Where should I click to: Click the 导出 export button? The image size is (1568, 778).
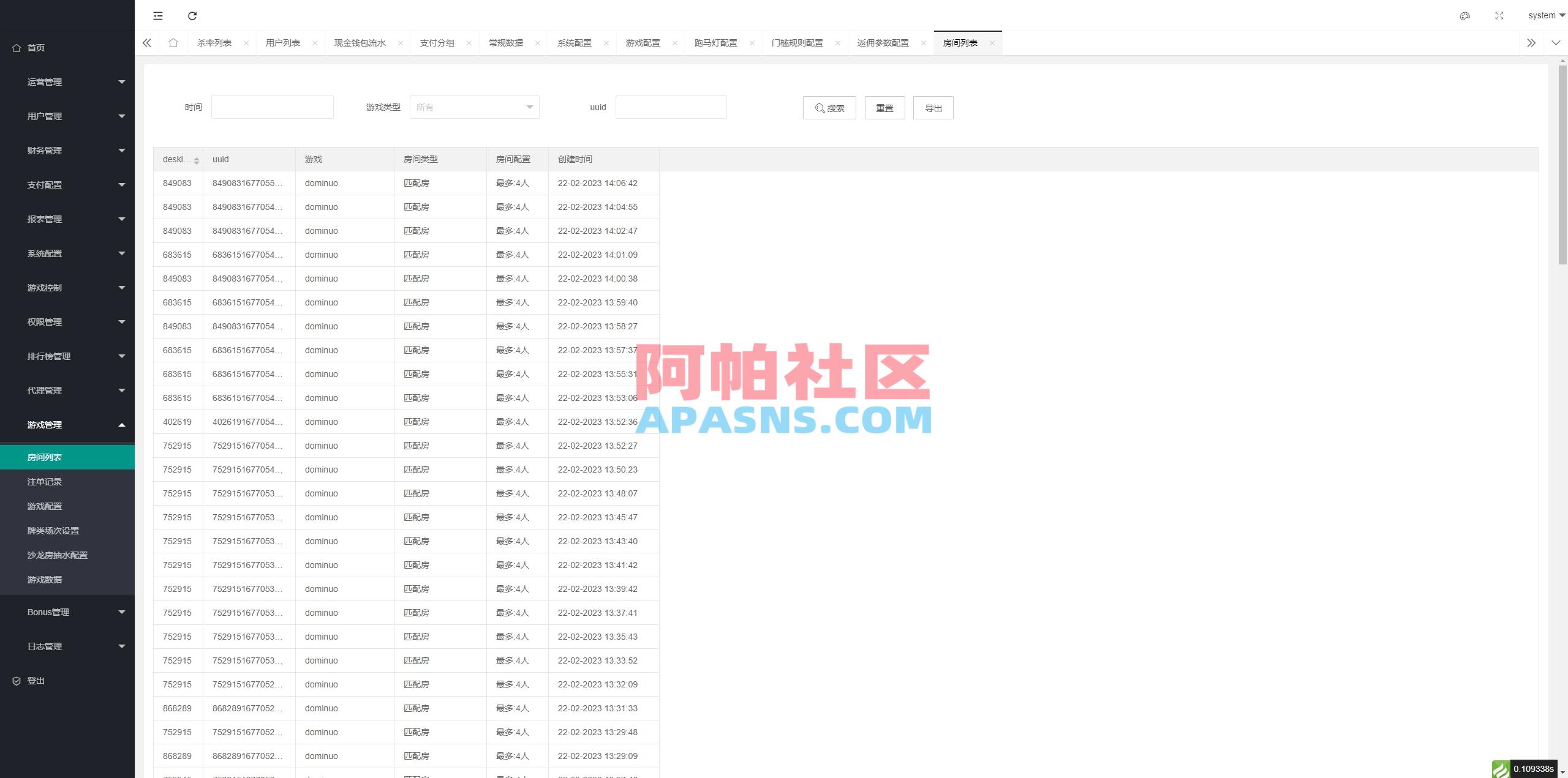933,108
